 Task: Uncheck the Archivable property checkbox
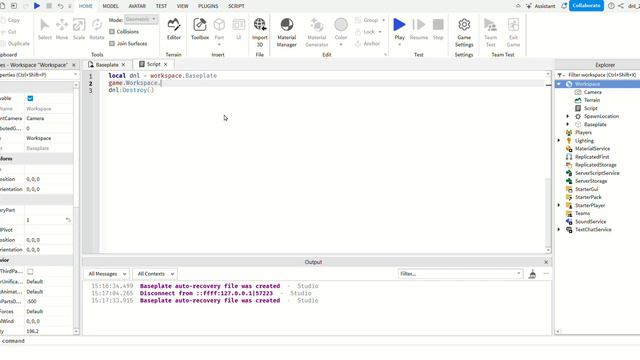pos(30,98)
